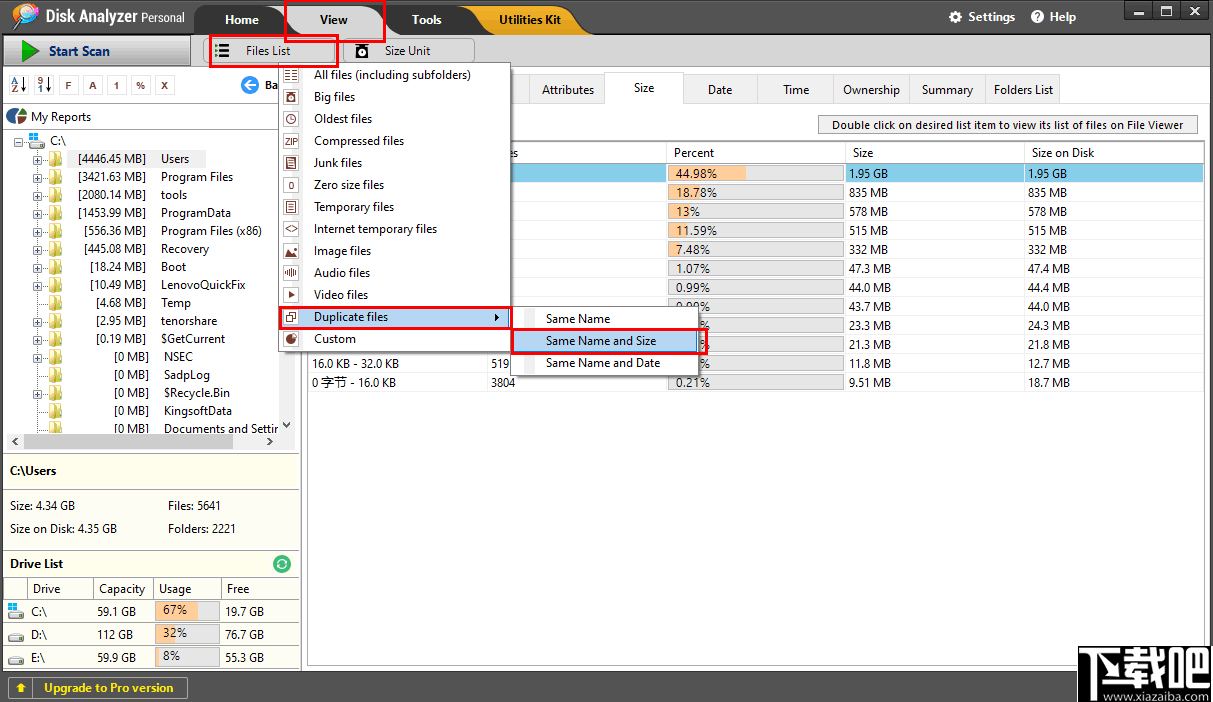Select the ZIP Compressed files icon
Viewport: 1213px width, 702px height.
tap(290, 141)
